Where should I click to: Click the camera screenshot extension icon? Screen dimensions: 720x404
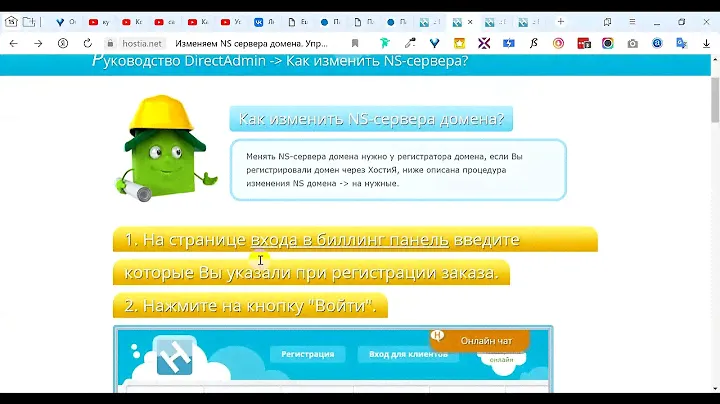coord(633,43)
